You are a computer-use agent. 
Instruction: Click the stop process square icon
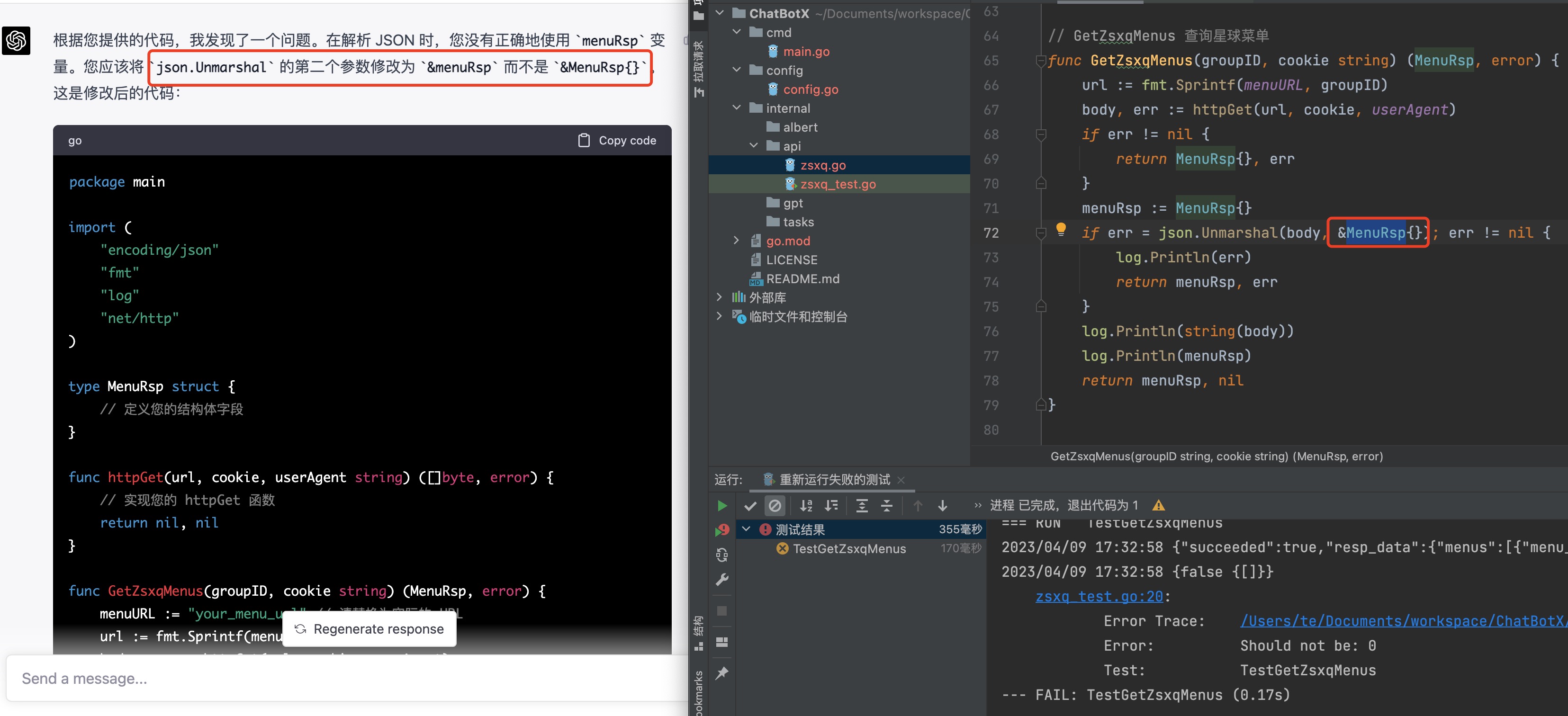click(722, 611)
